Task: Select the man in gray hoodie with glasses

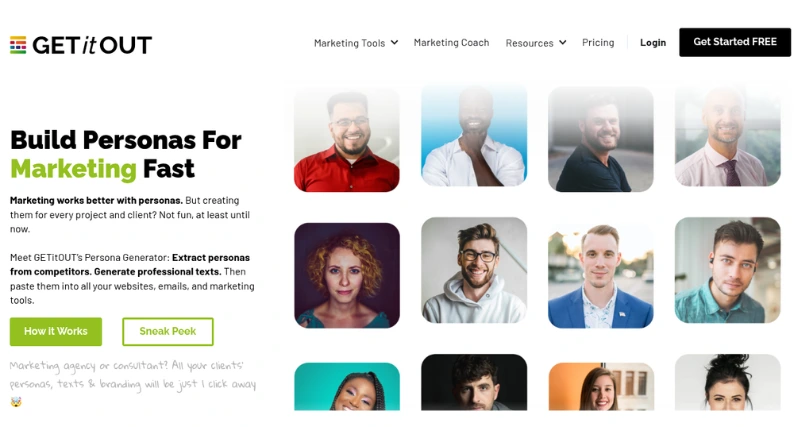Action: coord(474,270)
